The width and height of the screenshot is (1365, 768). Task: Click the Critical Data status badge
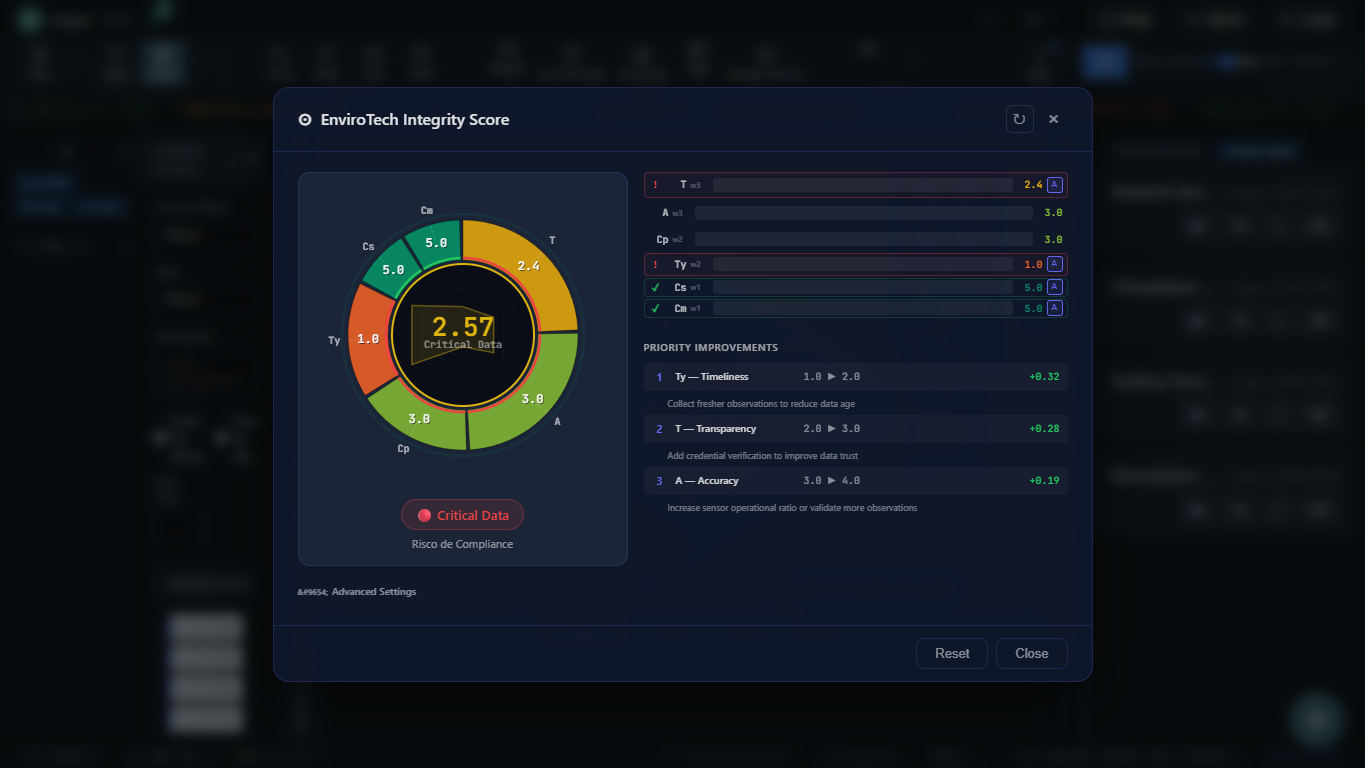[x=462, y=515]
